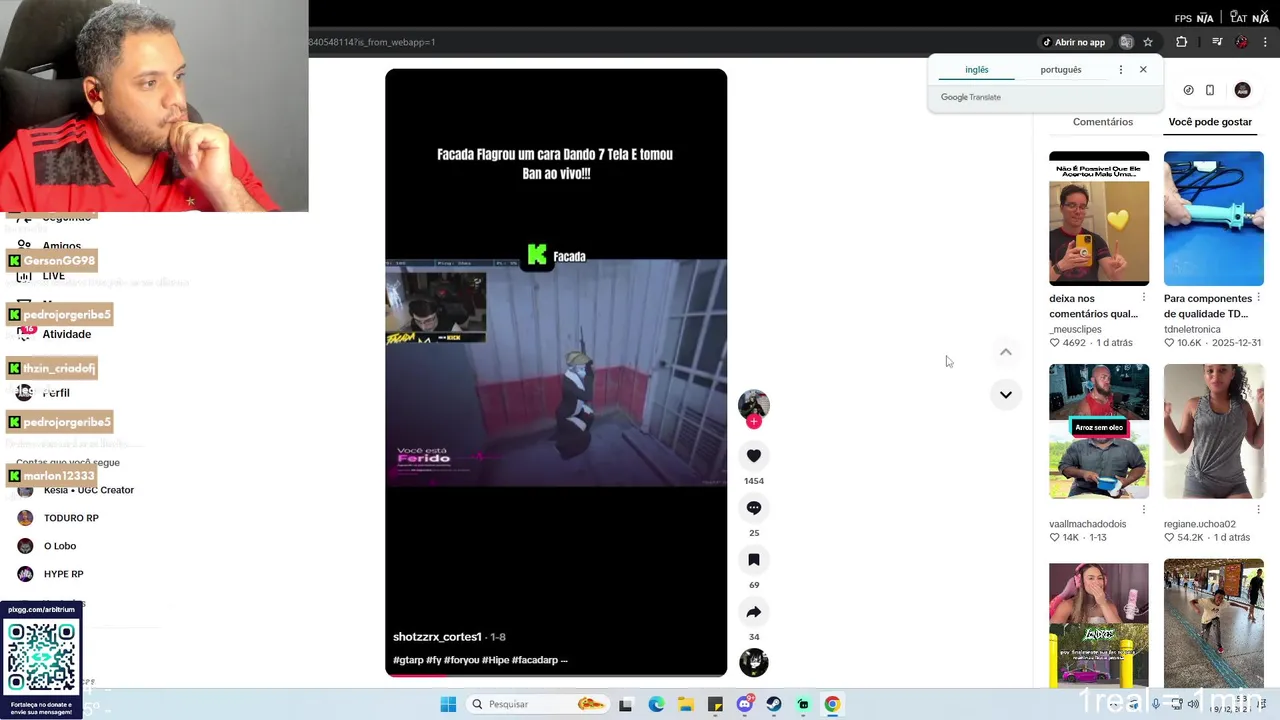Screen dimensions: 1280x720
Task: Open the media controls icon in Chrome toolbar
Action: (x=1217, y=42)
